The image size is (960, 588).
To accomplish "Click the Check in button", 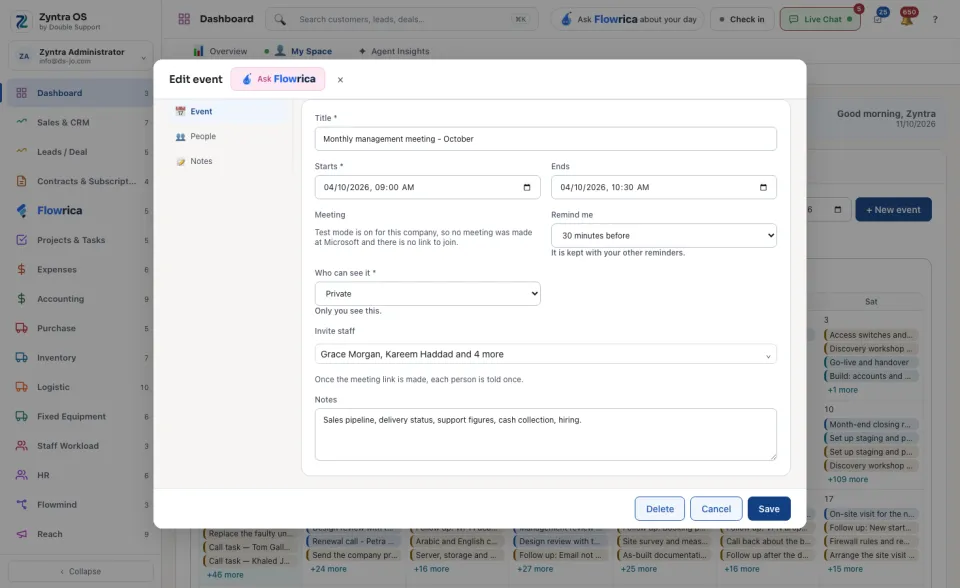I will 742,20.
